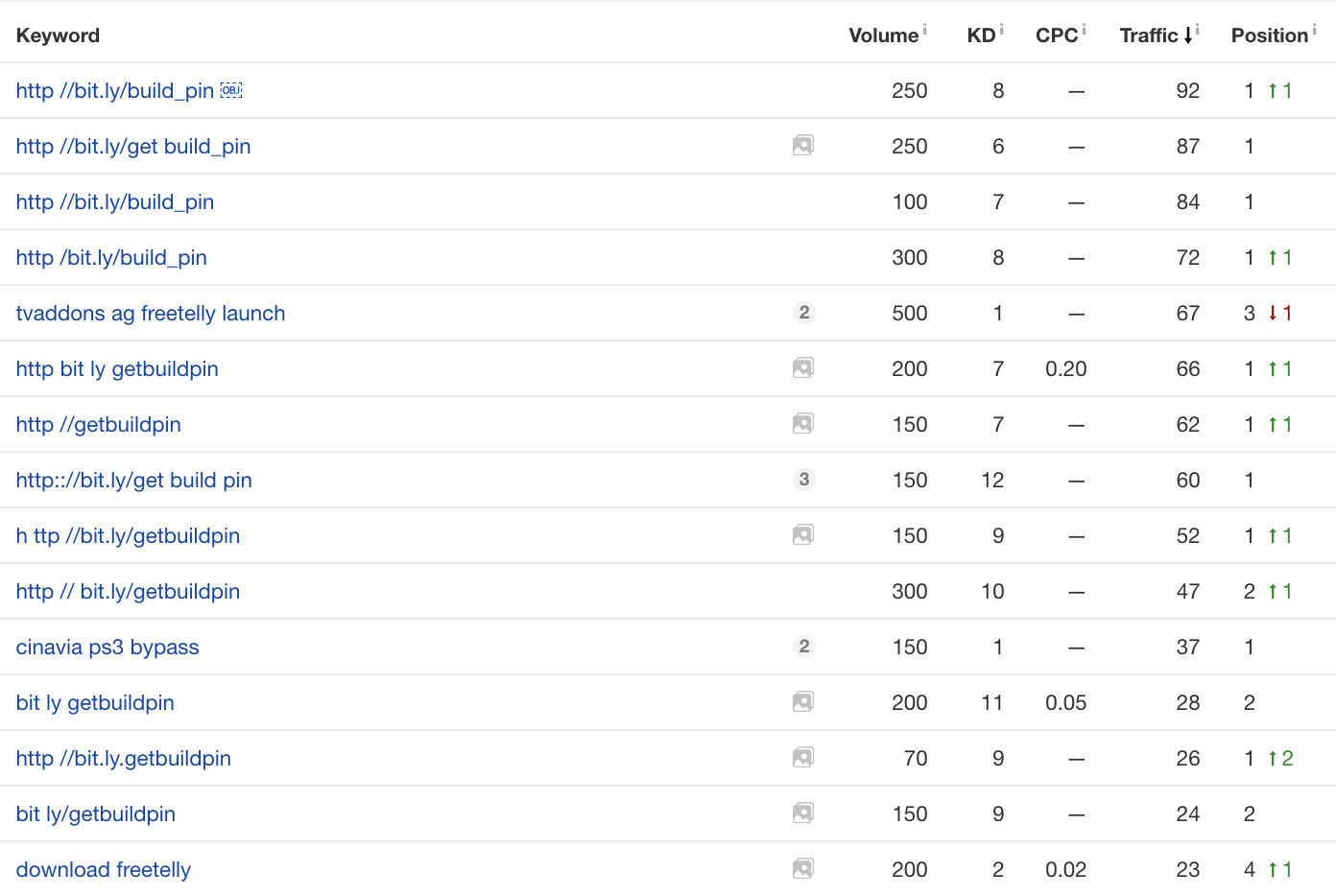Open keyword 'tvaddons ag freetelly launch'
1336x896 pixels.
pyautogui.click(x=151, y=313)
